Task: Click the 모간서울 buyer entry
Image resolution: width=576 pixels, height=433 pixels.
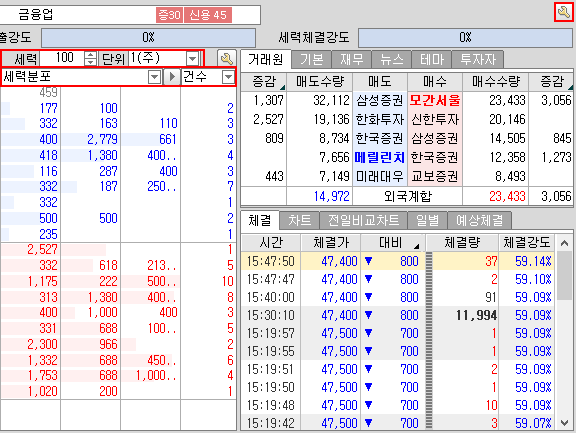Action: tap(435, 100)
